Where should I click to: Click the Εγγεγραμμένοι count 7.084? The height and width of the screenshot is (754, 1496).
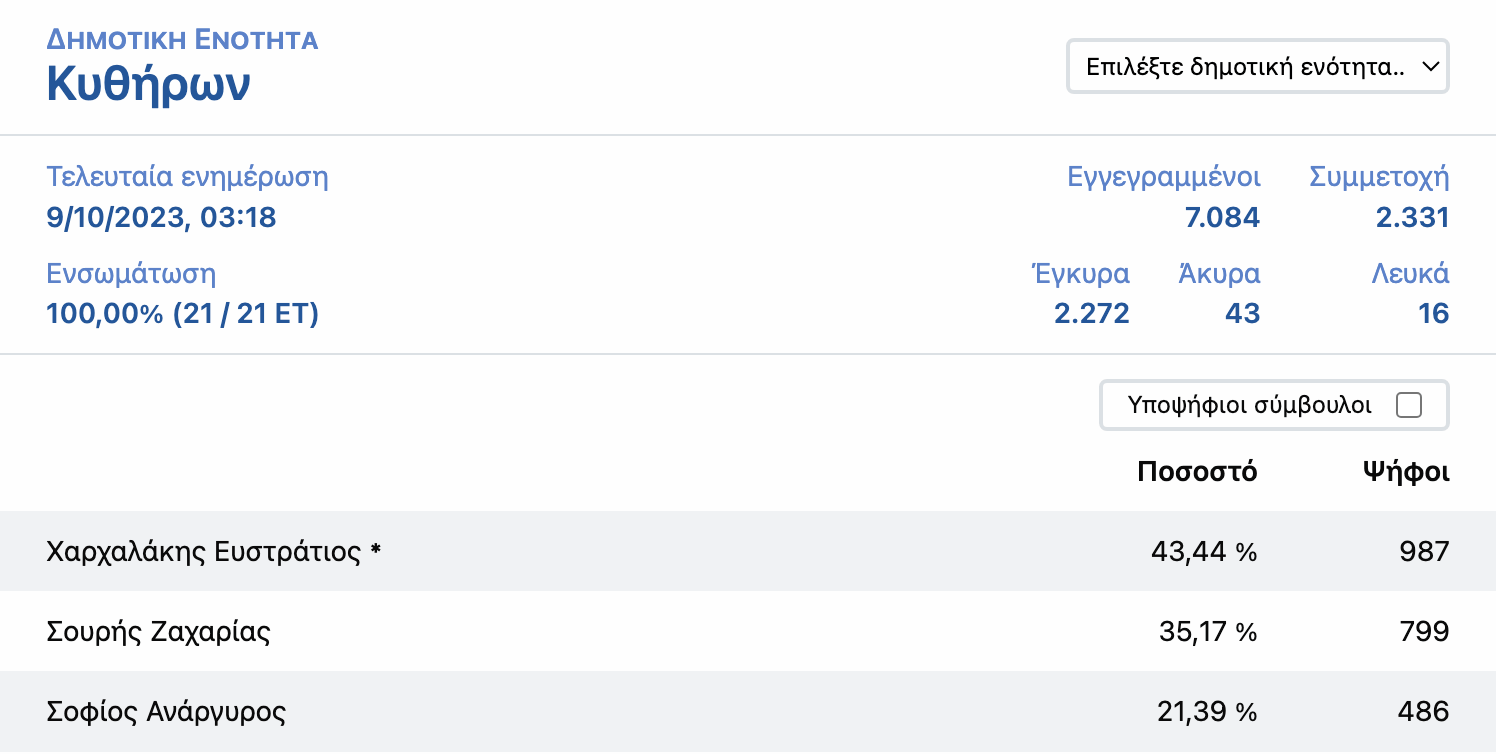click(x=1222, y=217)
